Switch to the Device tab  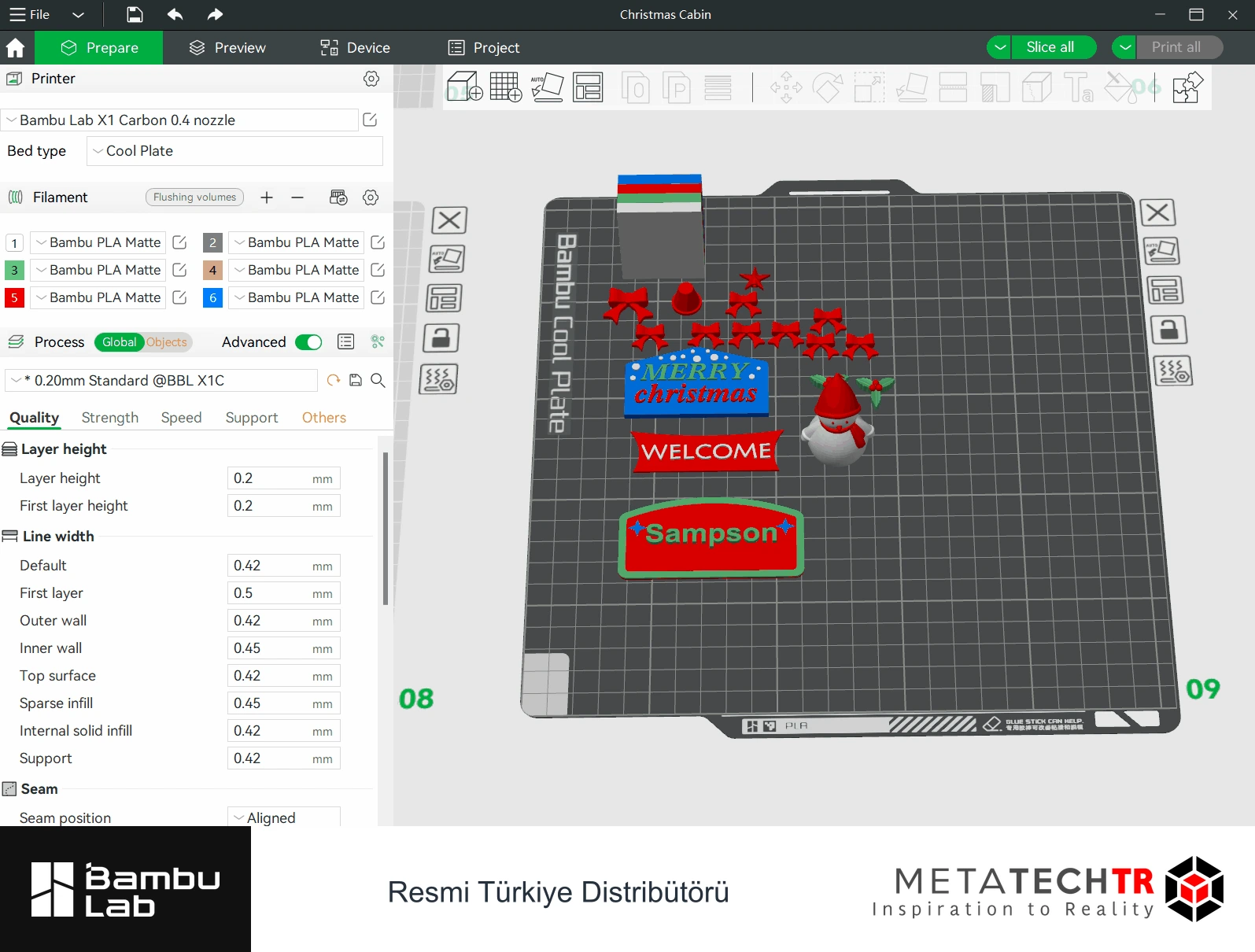355,48
